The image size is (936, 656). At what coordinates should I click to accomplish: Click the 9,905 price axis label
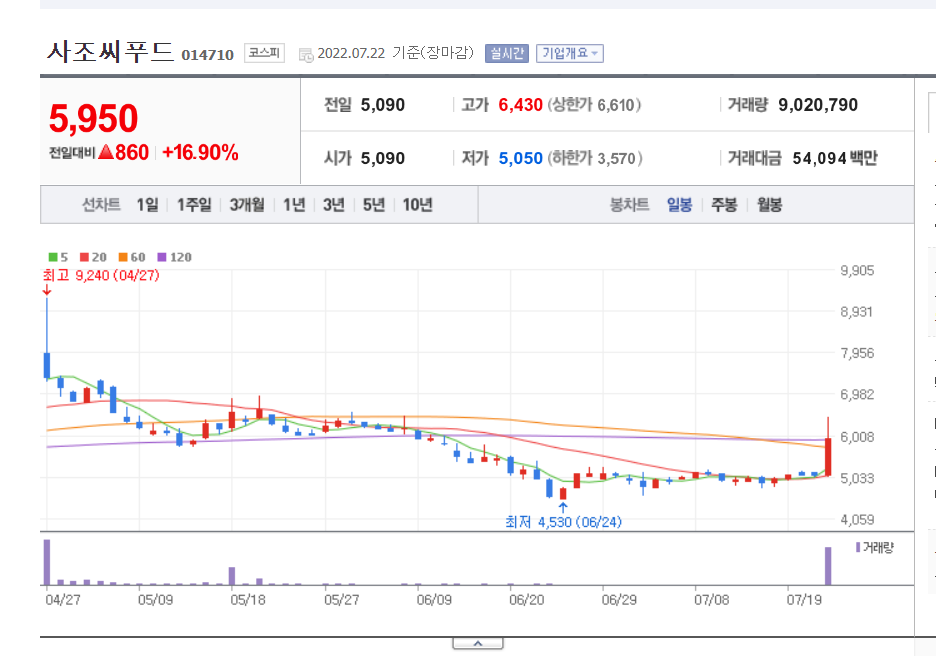coord(857,271)
